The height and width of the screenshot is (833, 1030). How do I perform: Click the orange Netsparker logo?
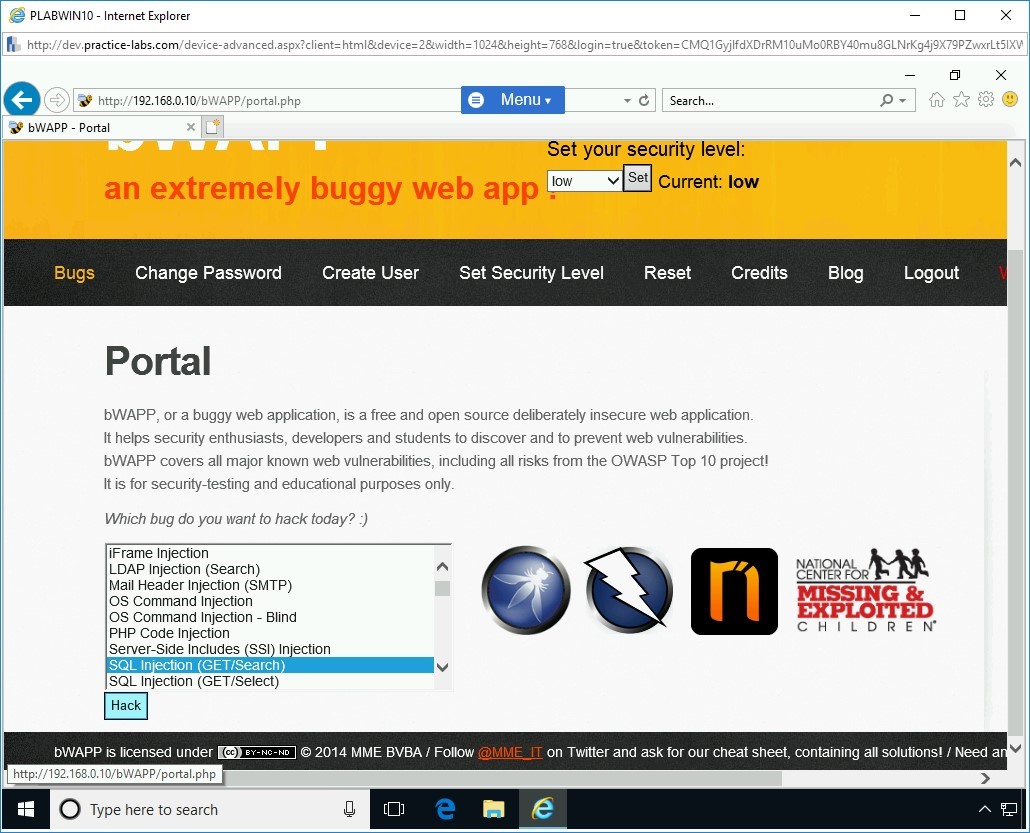tap(734, 591)
